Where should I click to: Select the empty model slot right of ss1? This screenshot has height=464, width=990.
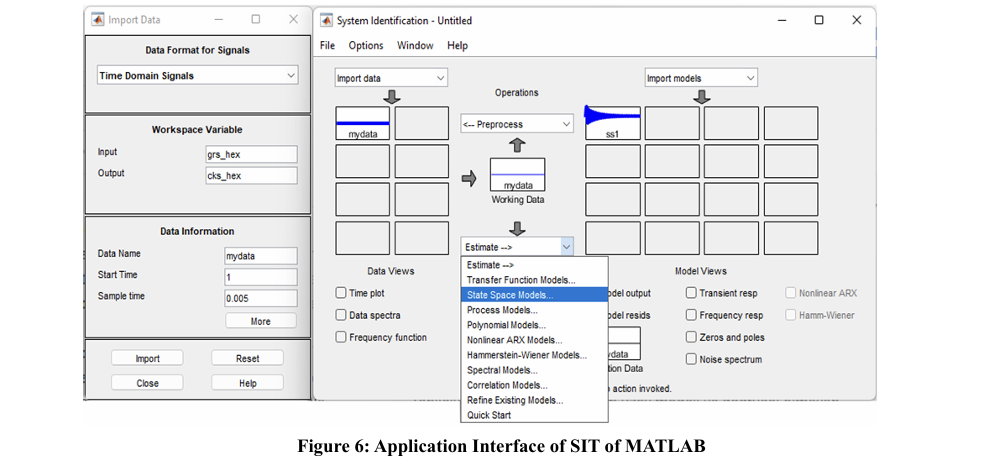[672, 123]
